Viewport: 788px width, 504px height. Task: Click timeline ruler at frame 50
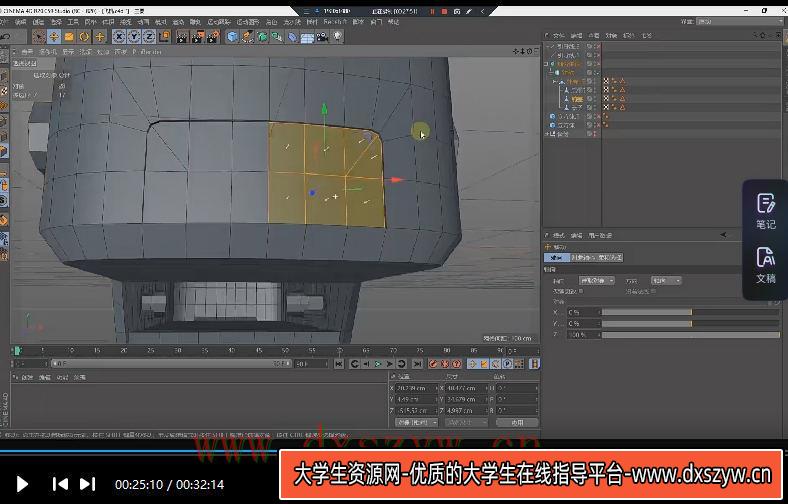(285, 350)
